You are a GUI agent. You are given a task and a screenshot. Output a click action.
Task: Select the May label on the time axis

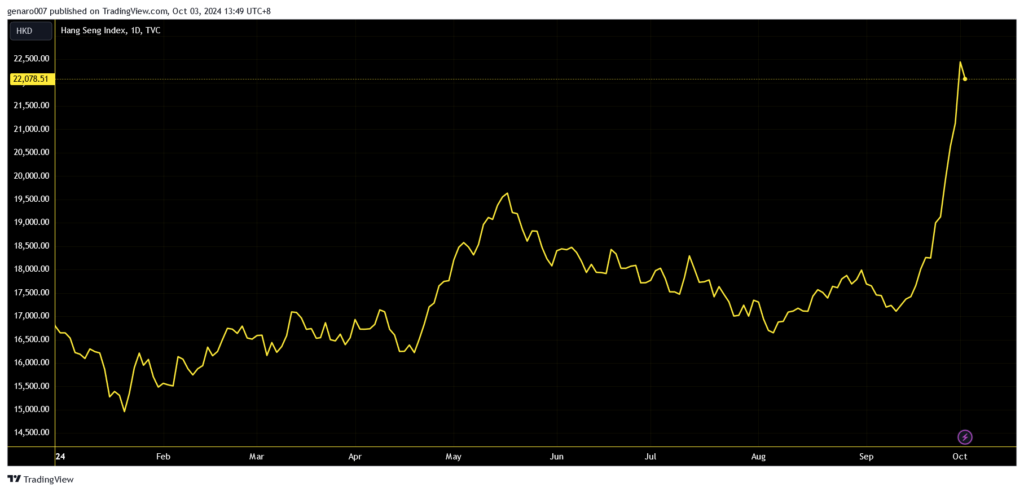453,456
